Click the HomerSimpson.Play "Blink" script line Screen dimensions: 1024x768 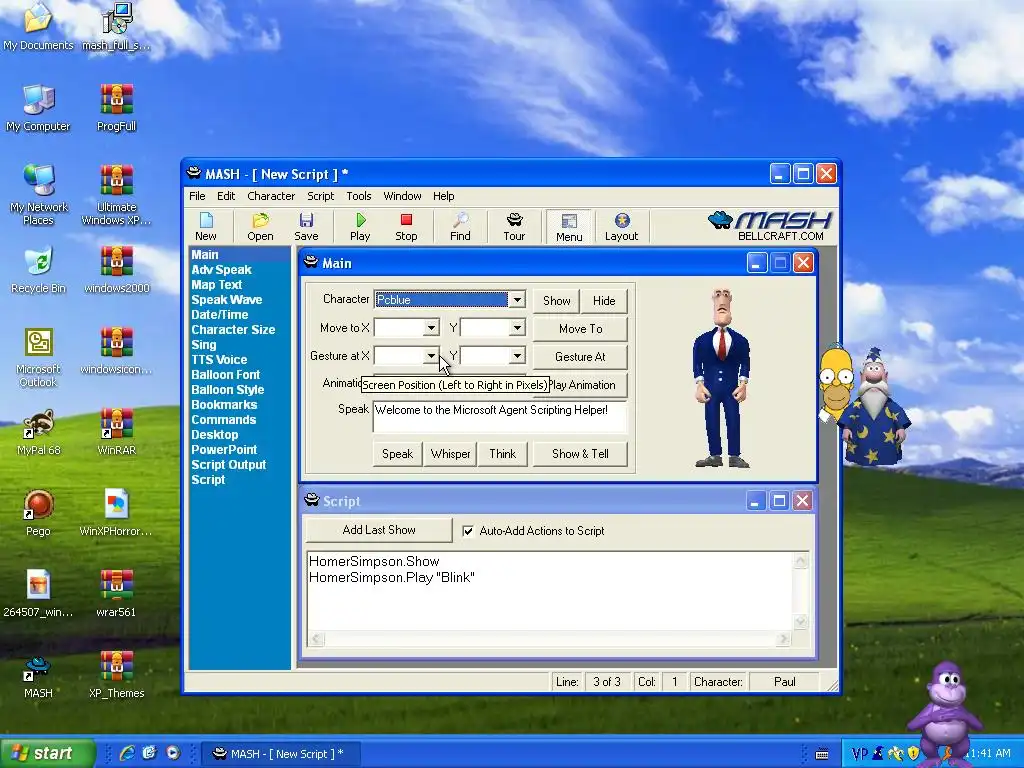pyautogui.click(x=392, y=577)
